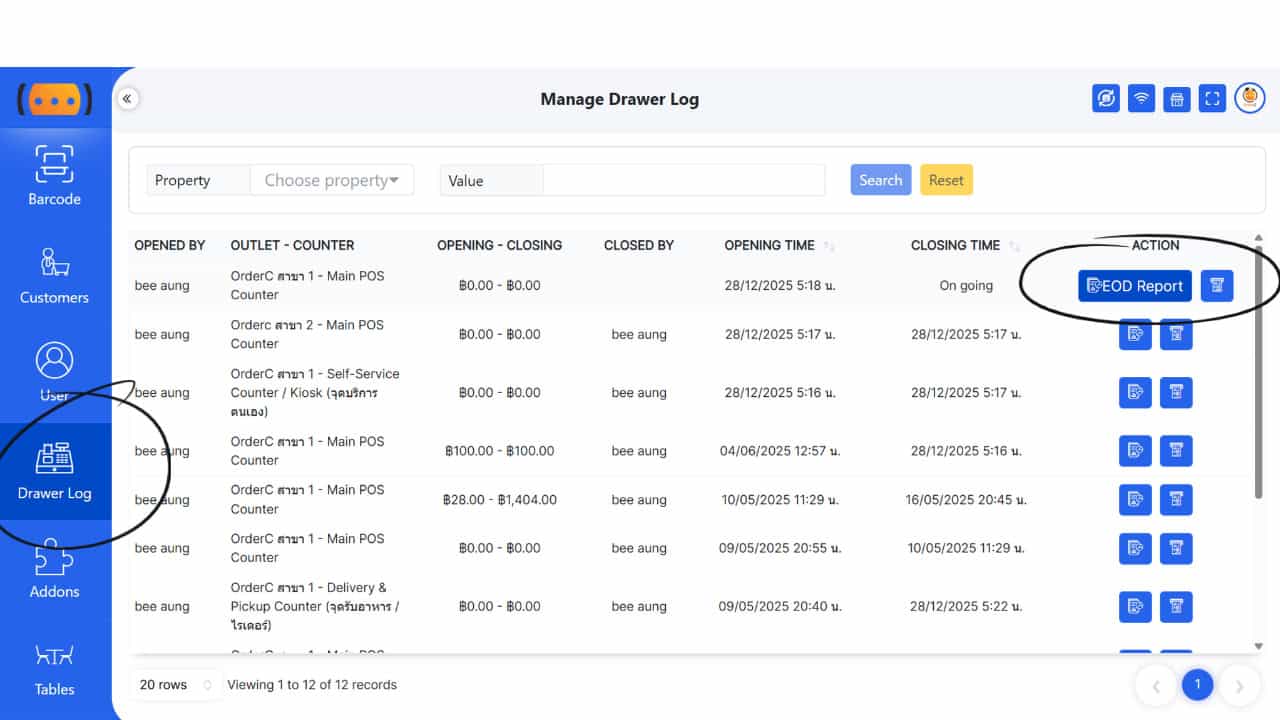Collapse the sidebar with the double-chevron button

pyautogui.click(x=128, y=99)
